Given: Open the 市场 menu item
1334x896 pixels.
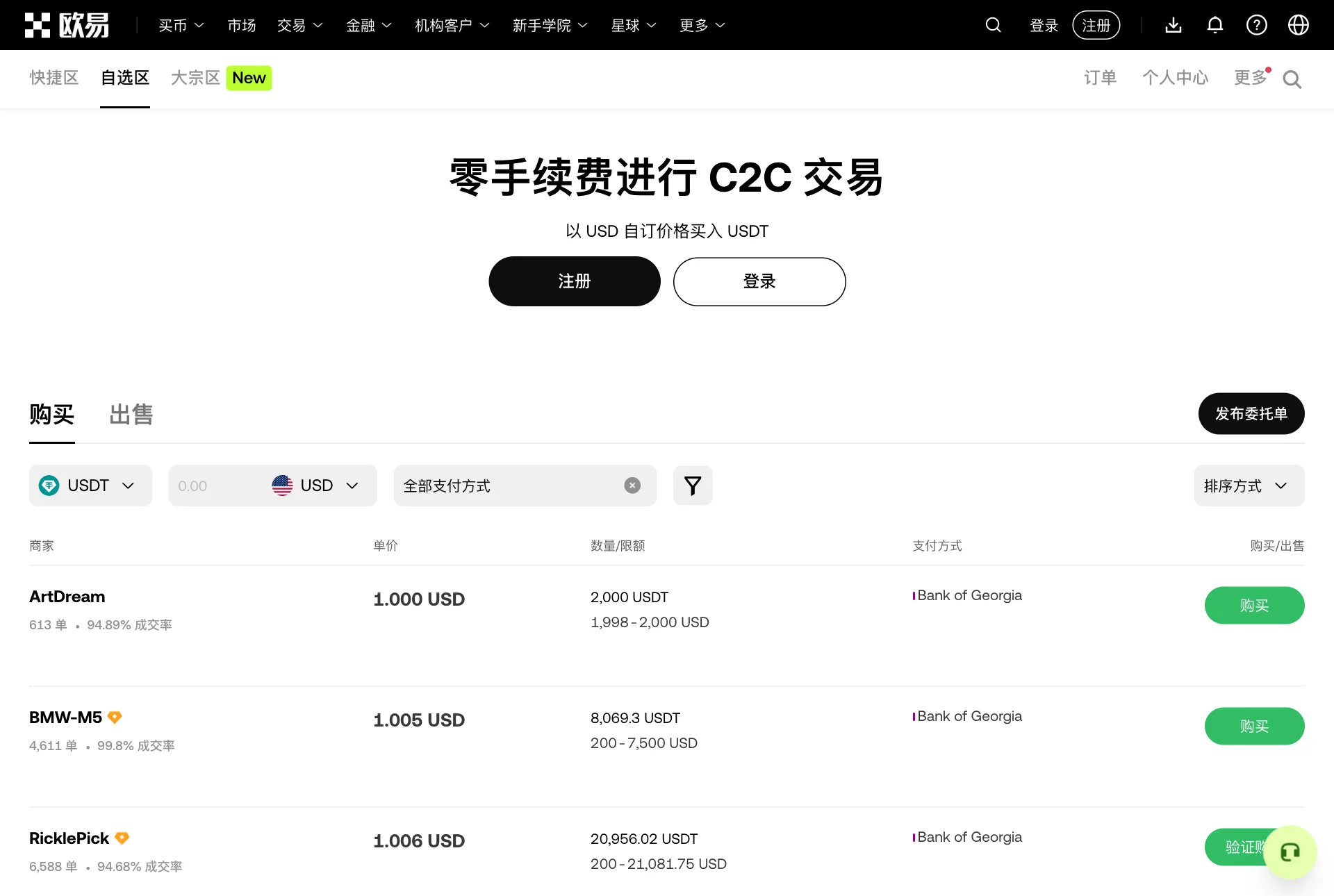Looking at the screenshot, I should coord(242,26).
